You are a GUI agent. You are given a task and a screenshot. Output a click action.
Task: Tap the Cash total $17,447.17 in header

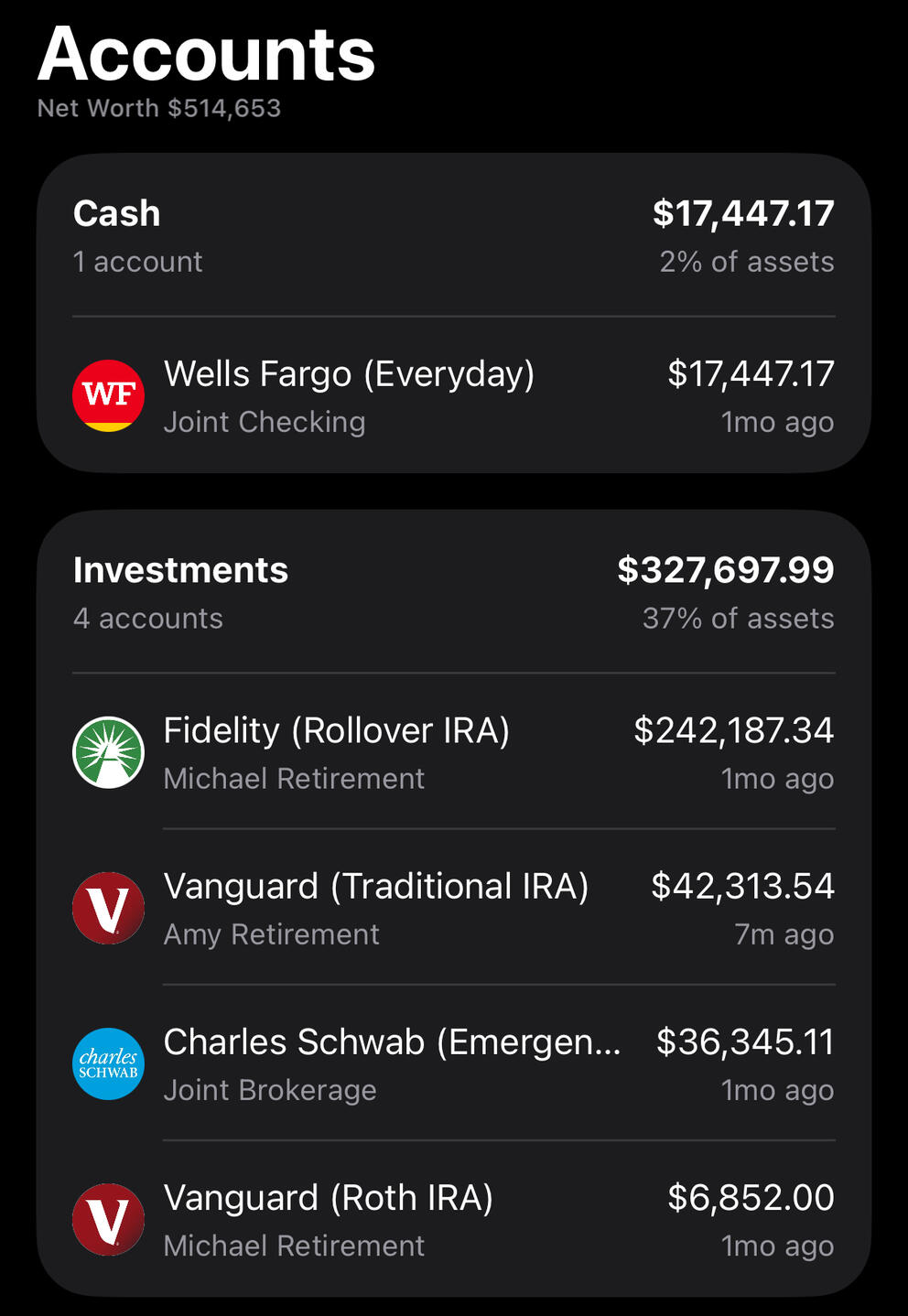742,213
